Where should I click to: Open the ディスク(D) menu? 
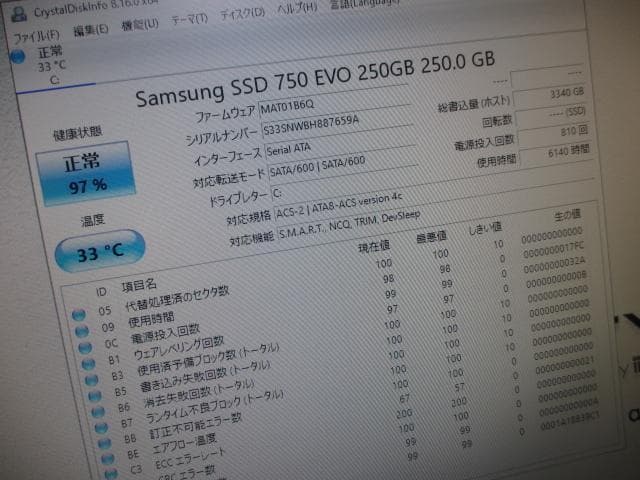242,13
